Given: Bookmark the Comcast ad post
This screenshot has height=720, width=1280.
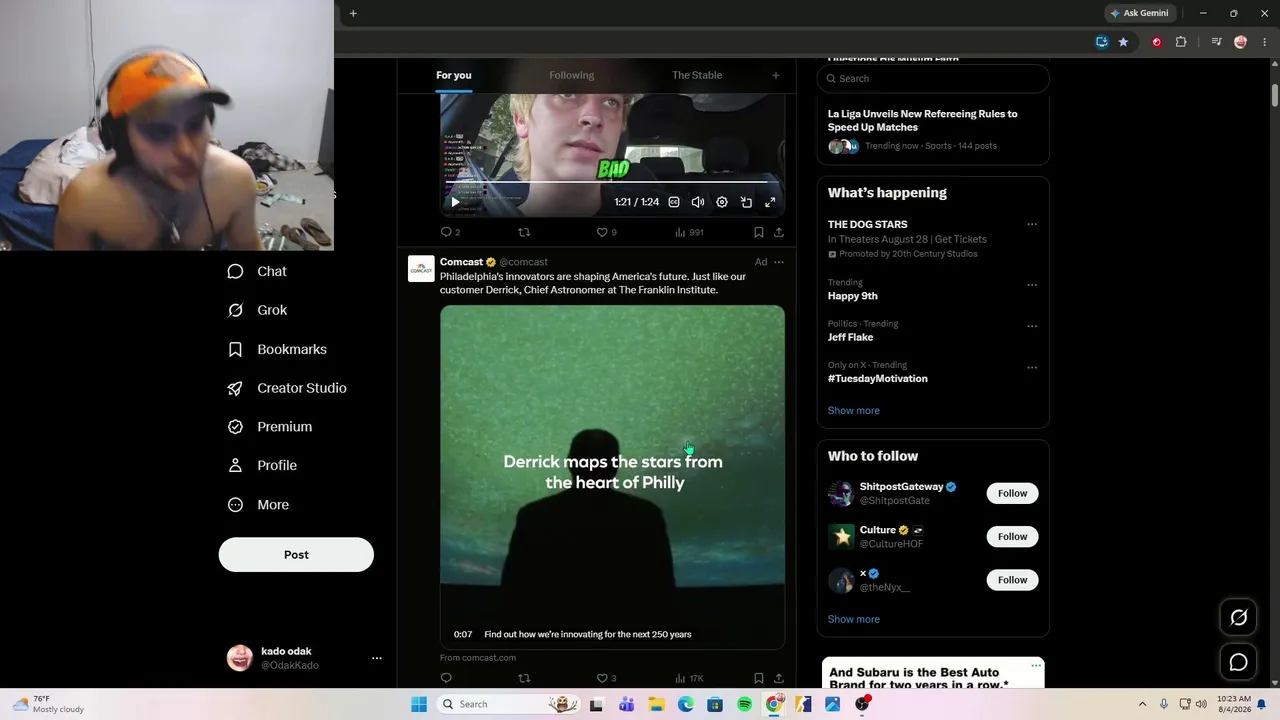Looking at the screenshot, I should pos(759,678).
